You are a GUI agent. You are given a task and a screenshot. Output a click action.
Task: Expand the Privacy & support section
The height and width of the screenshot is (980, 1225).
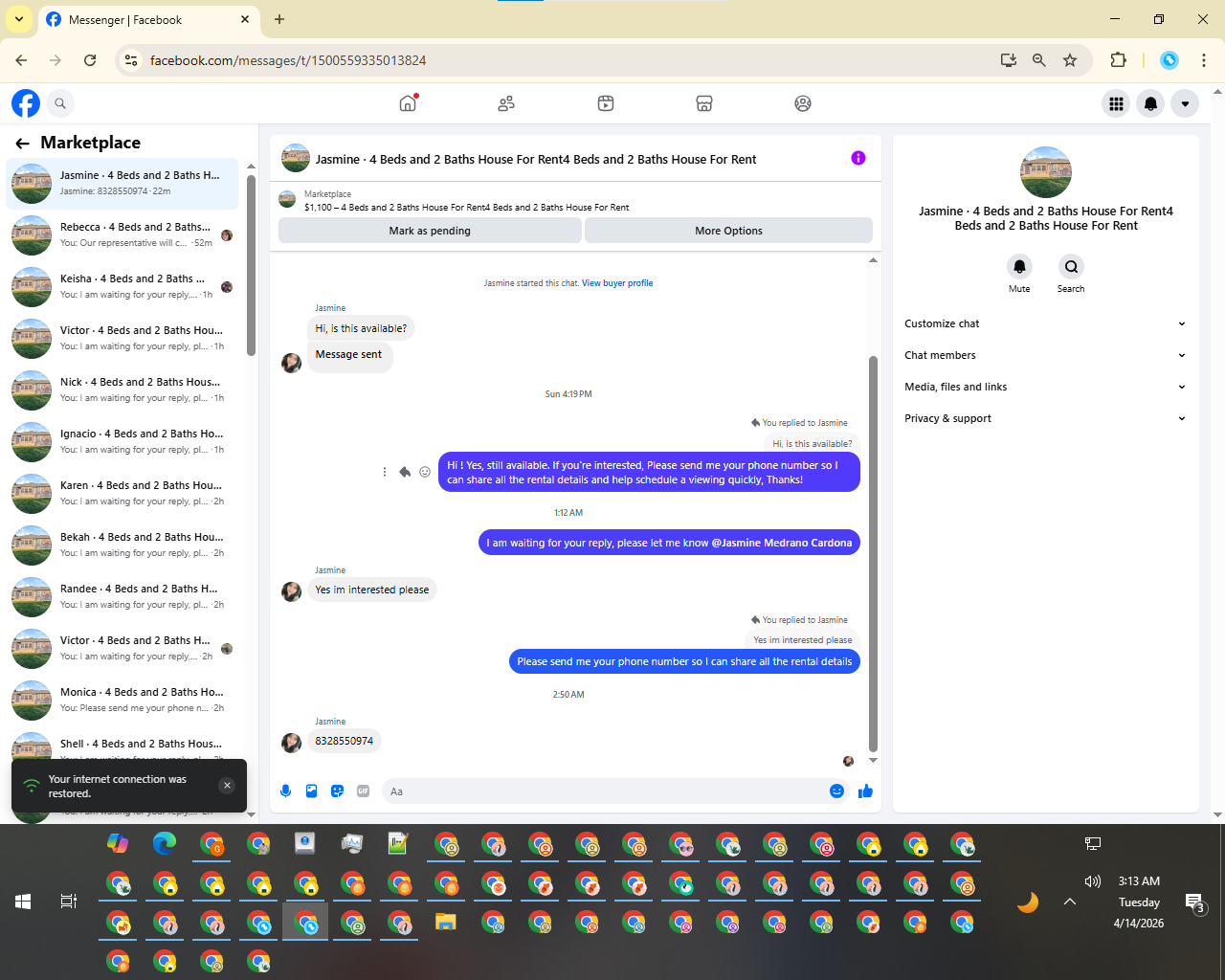[1045, 418]
